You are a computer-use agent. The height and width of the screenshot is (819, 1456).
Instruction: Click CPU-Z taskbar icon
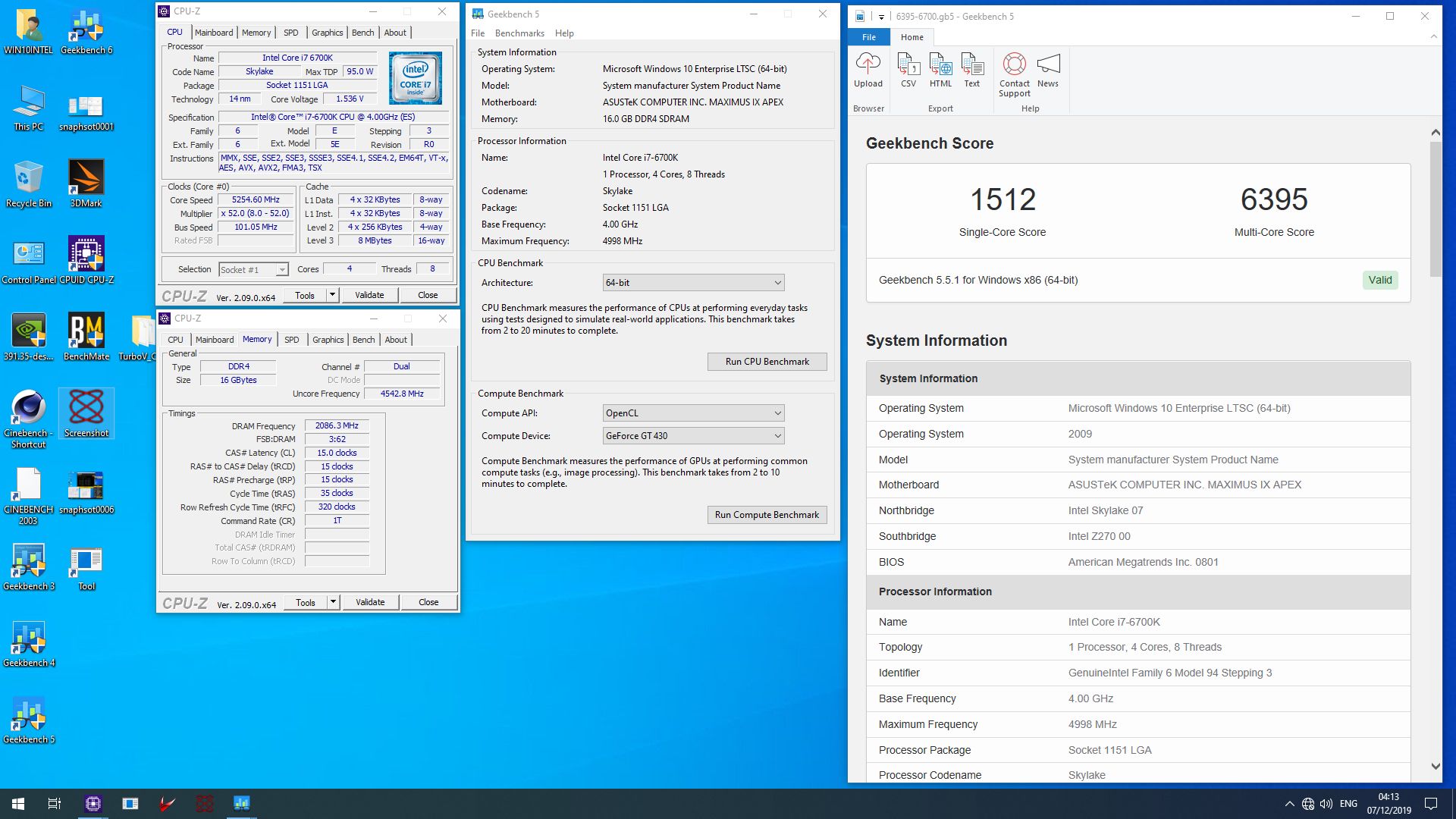click(x=93, y=804)
